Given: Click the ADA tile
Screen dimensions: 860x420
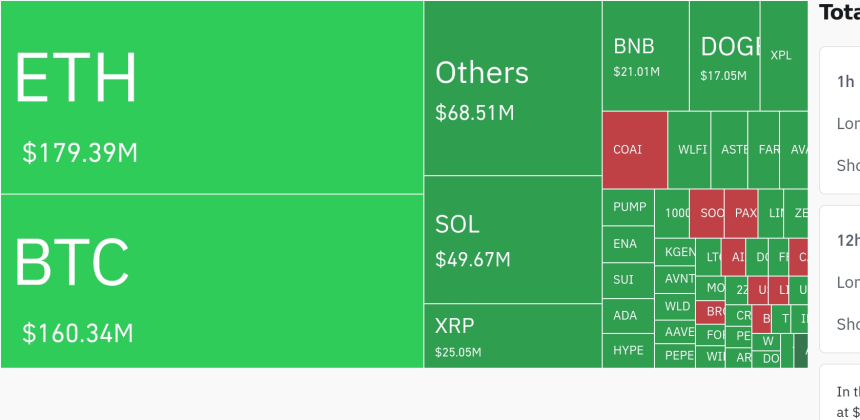Looking at the screenshot, I should [x=626, y=316].
